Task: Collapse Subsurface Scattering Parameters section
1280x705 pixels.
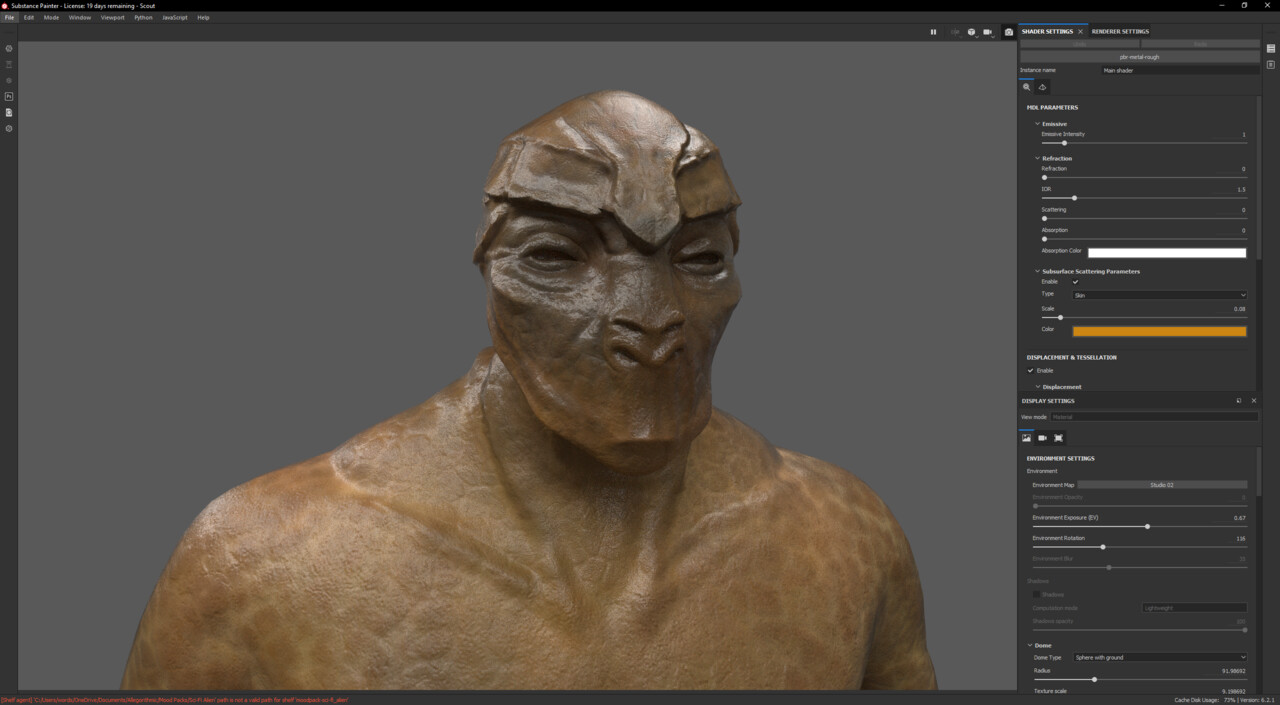Action: click(x=1038, y=271)
